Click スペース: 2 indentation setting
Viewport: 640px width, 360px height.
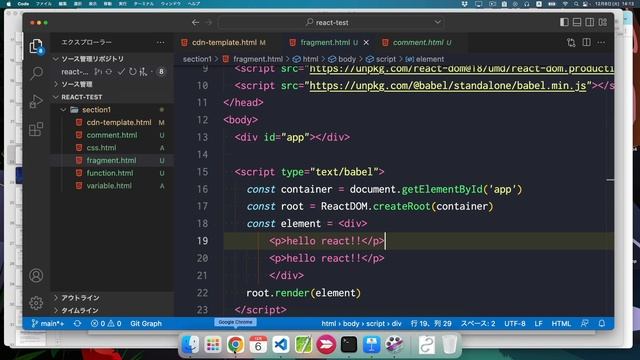coord(478,324)
